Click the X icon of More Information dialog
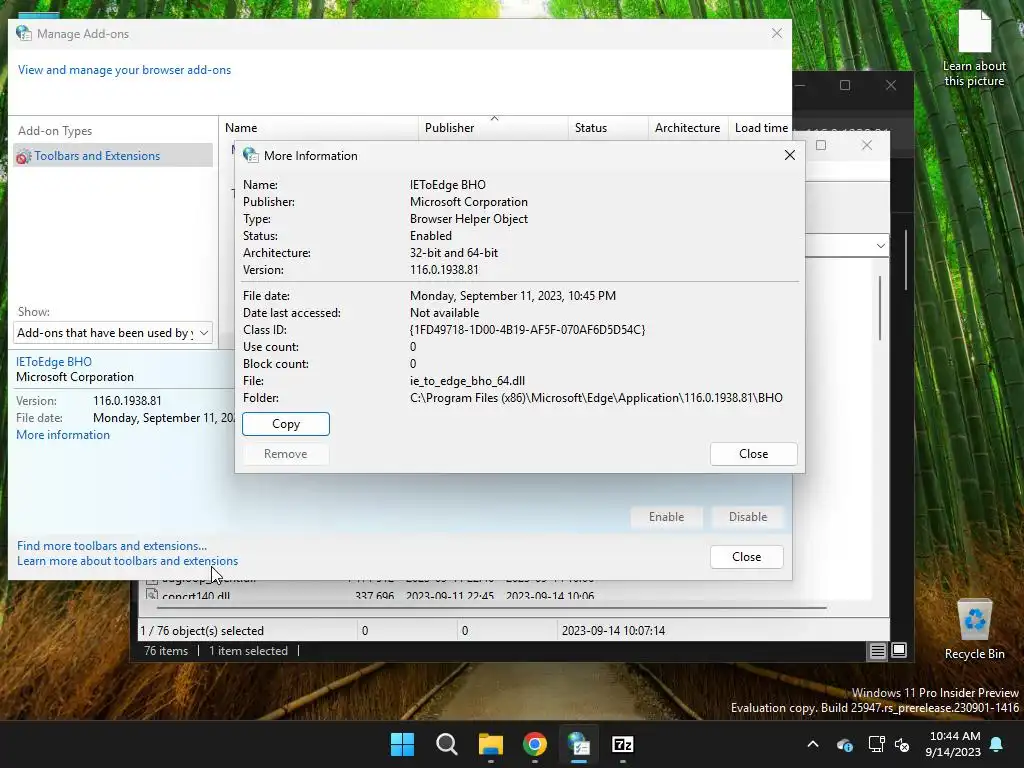 click(x=790, y=155)
